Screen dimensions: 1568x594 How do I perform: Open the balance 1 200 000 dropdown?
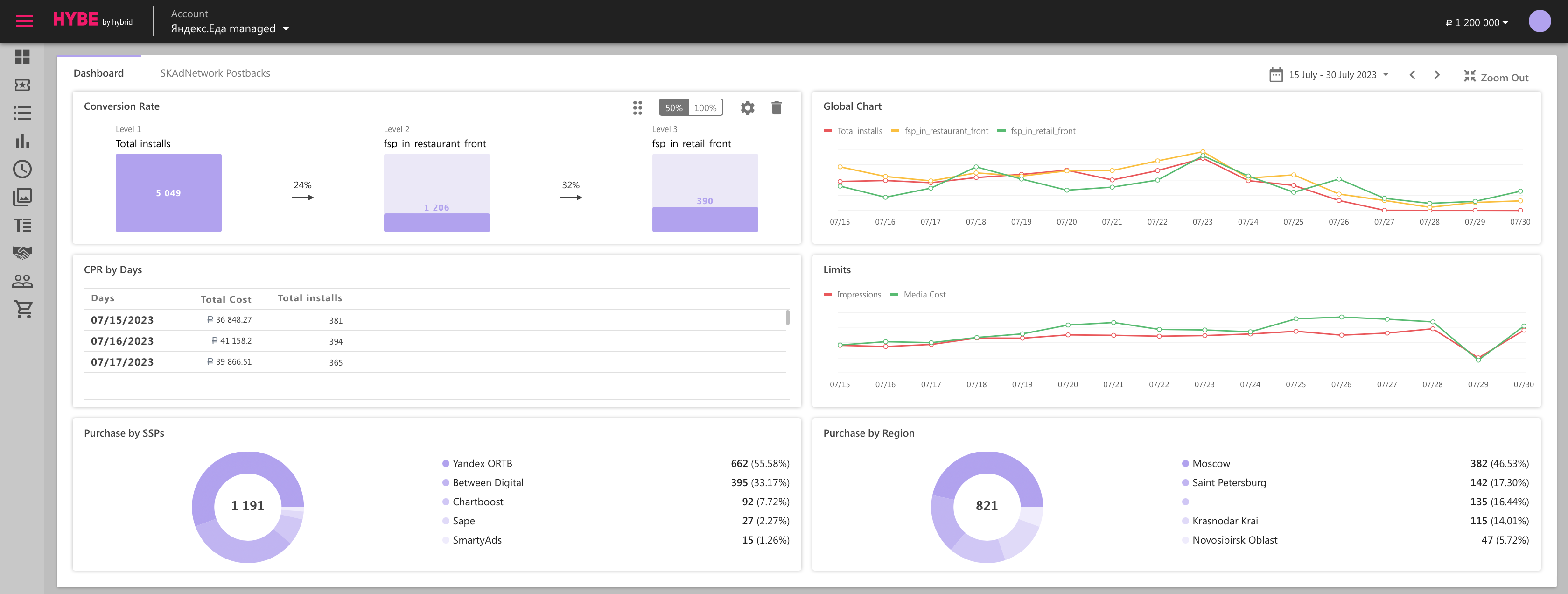click(x=1477, y=22)
